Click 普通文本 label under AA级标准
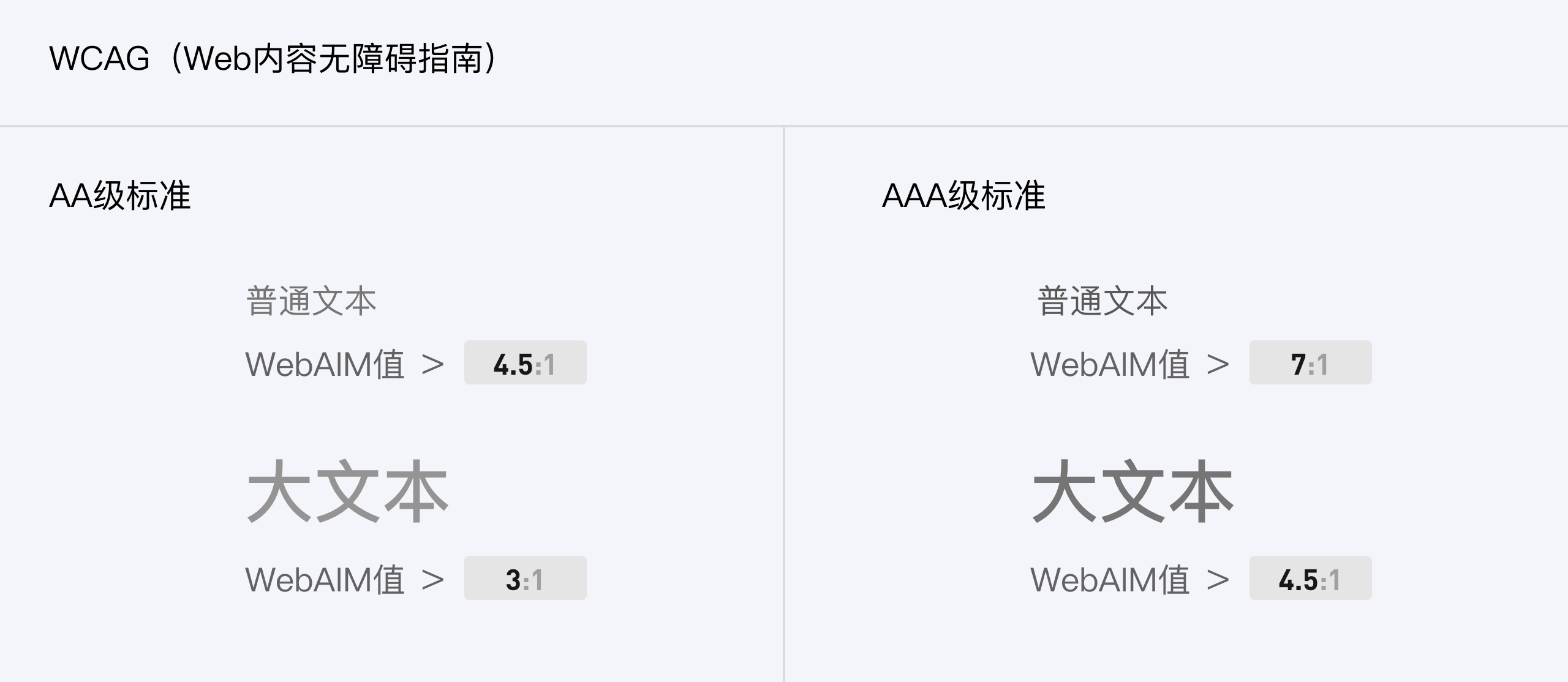Screen dimensions: 1568x682 pos(311,301)
